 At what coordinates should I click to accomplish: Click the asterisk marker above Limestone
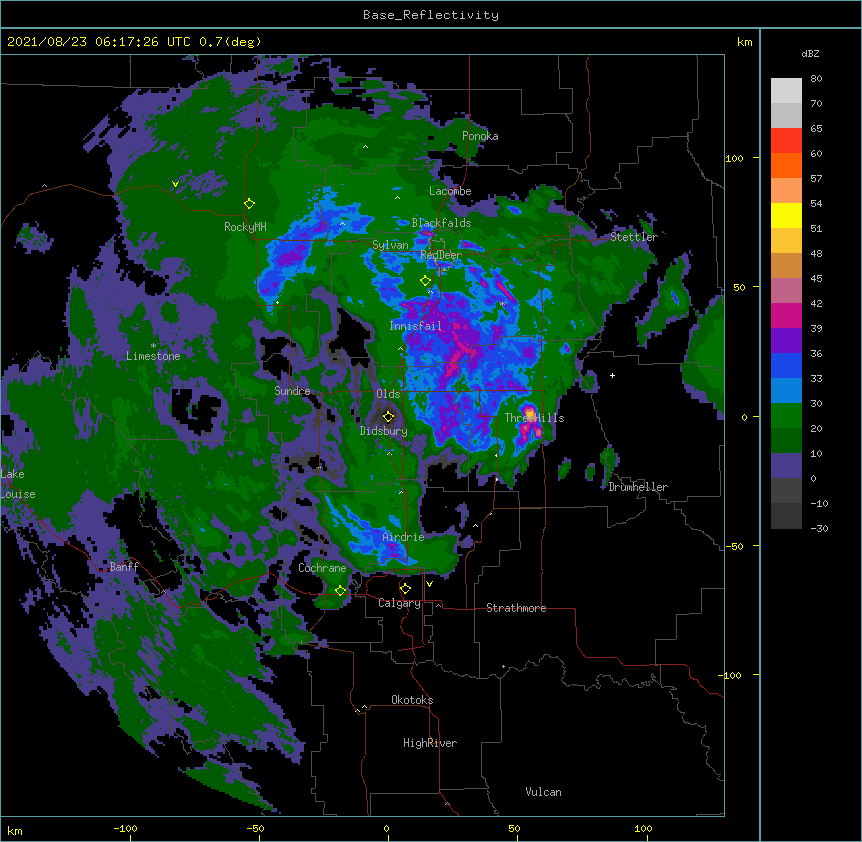point(153,346)
